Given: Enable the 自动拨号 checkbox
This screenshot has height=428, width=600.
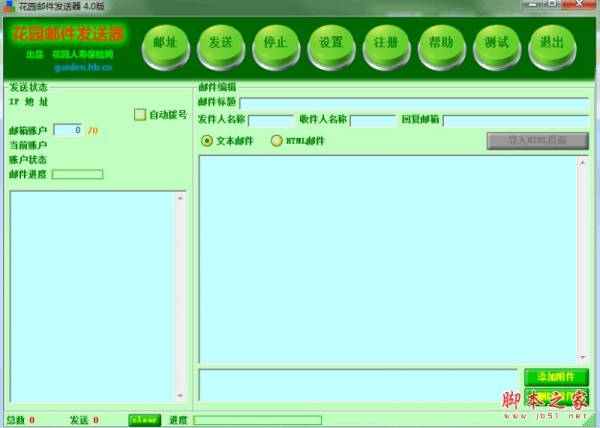Looking at the screenshot, I should pyautogui.click(x=141, y=114).
